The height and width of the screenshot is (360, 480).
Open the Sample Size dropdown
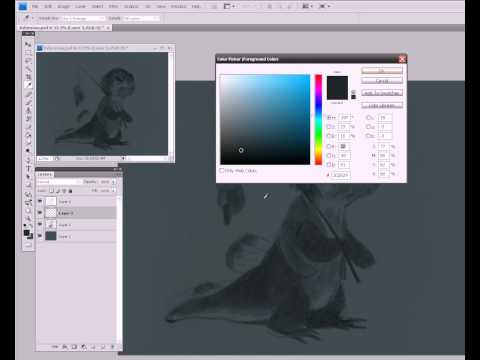[x=83, y=18]
